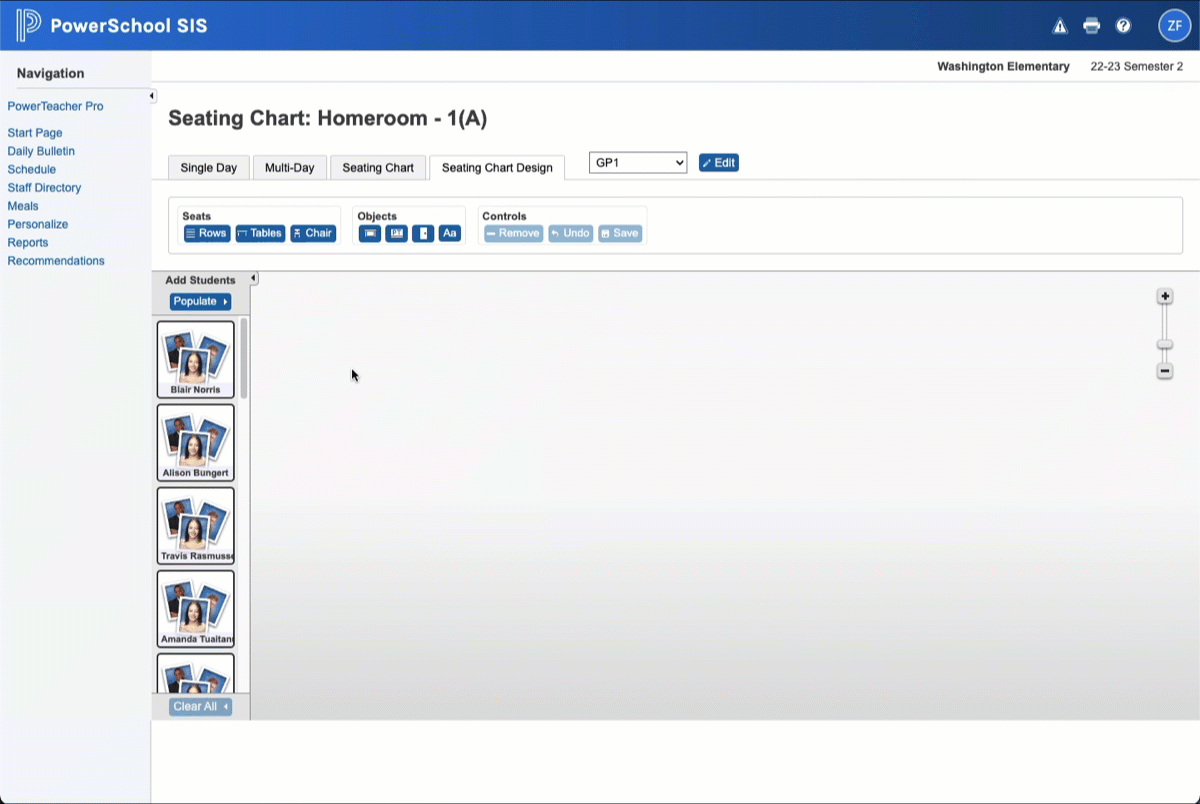Insert a text label using the Aa object

pos(449,233)
